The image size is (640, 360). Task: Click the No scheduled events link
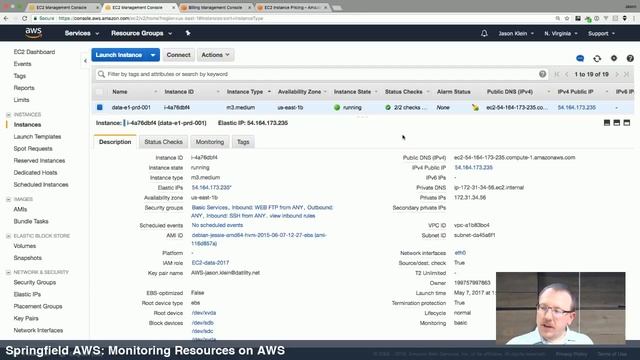pos(217,225)
